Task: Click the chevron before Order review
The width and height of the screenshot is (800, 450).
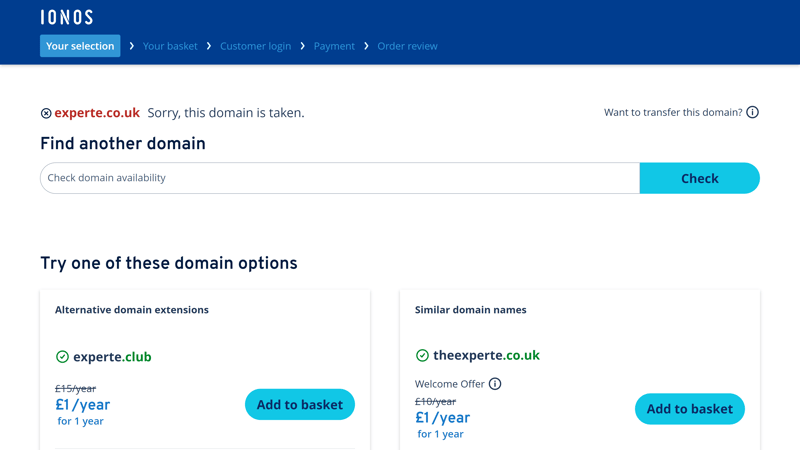Action: click(x=366, y=46)
